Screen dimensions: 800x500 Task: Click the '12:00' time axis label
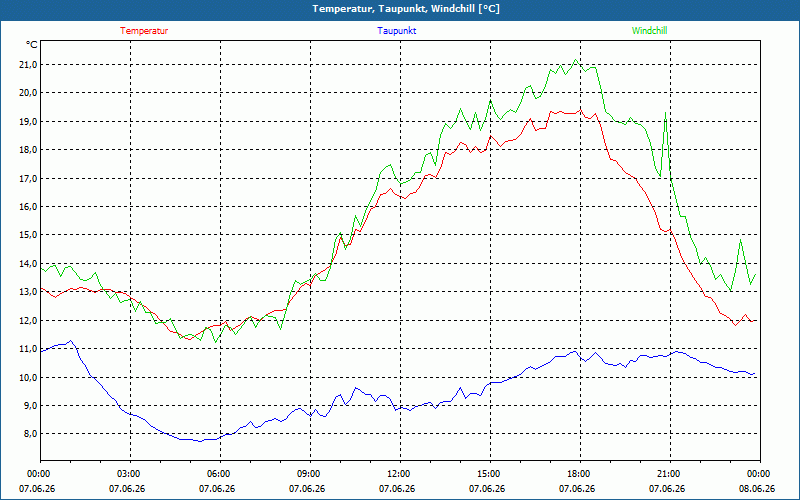397,474
